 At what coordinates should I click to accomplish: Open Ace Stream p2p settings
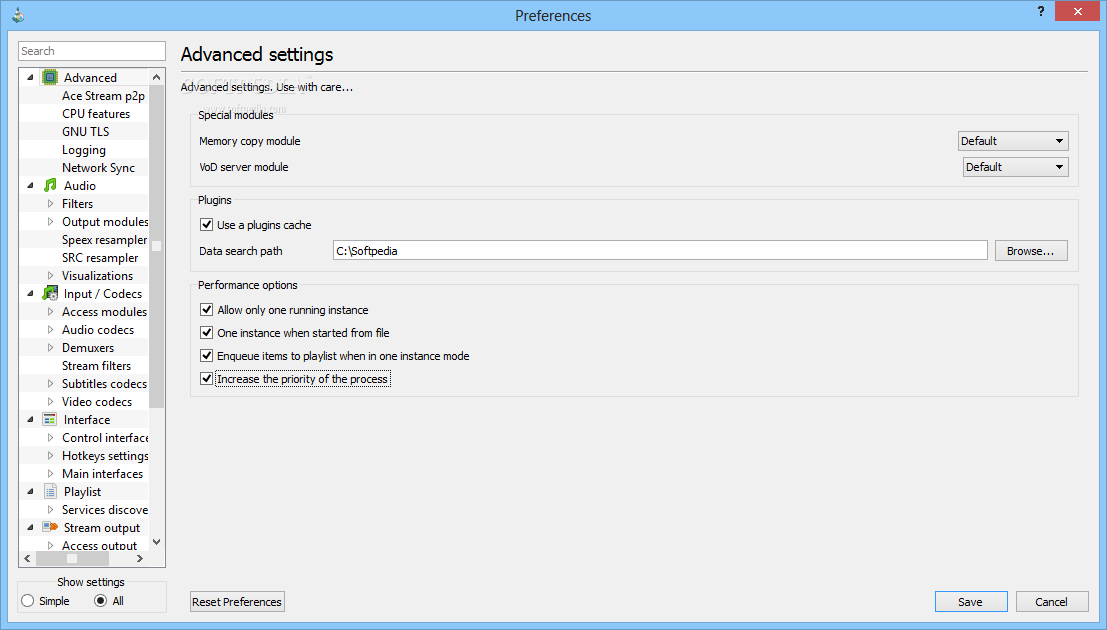[x=103, y=95]
